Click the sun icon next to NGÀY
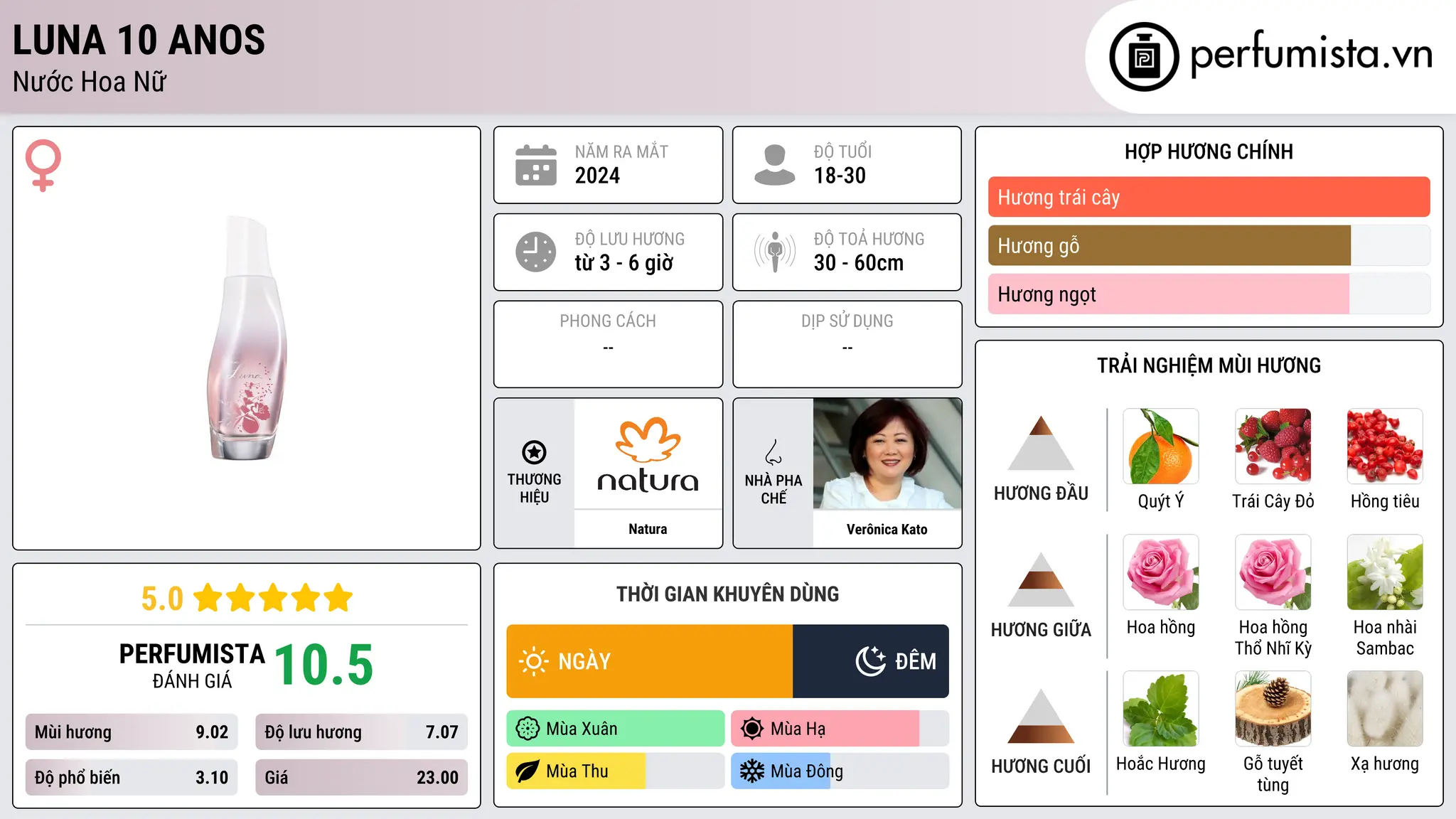1456x819 pixels. coord(533,661)
